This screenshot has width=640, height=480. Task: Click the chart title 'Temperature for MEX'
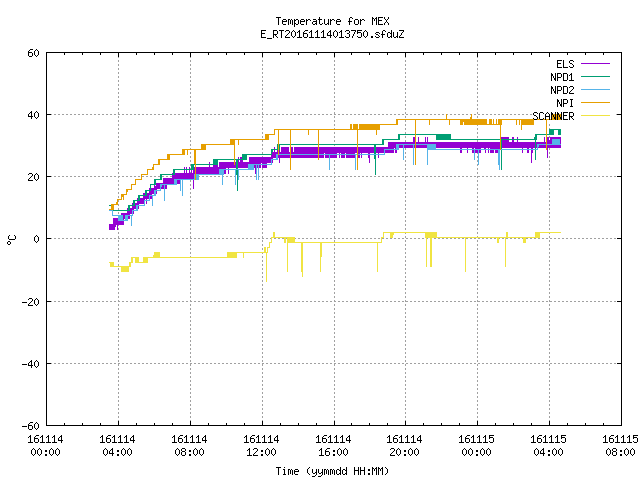click(332, 21)
